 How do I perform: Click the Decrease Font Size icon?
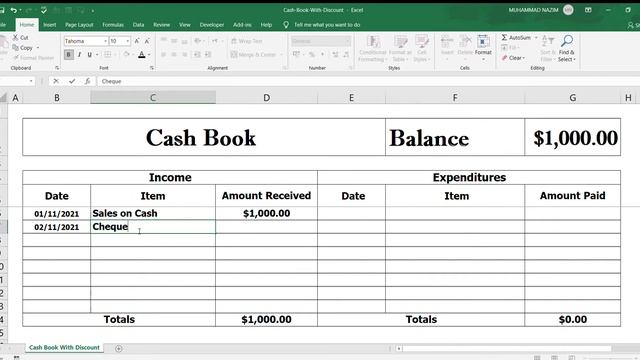coord(147,41)
